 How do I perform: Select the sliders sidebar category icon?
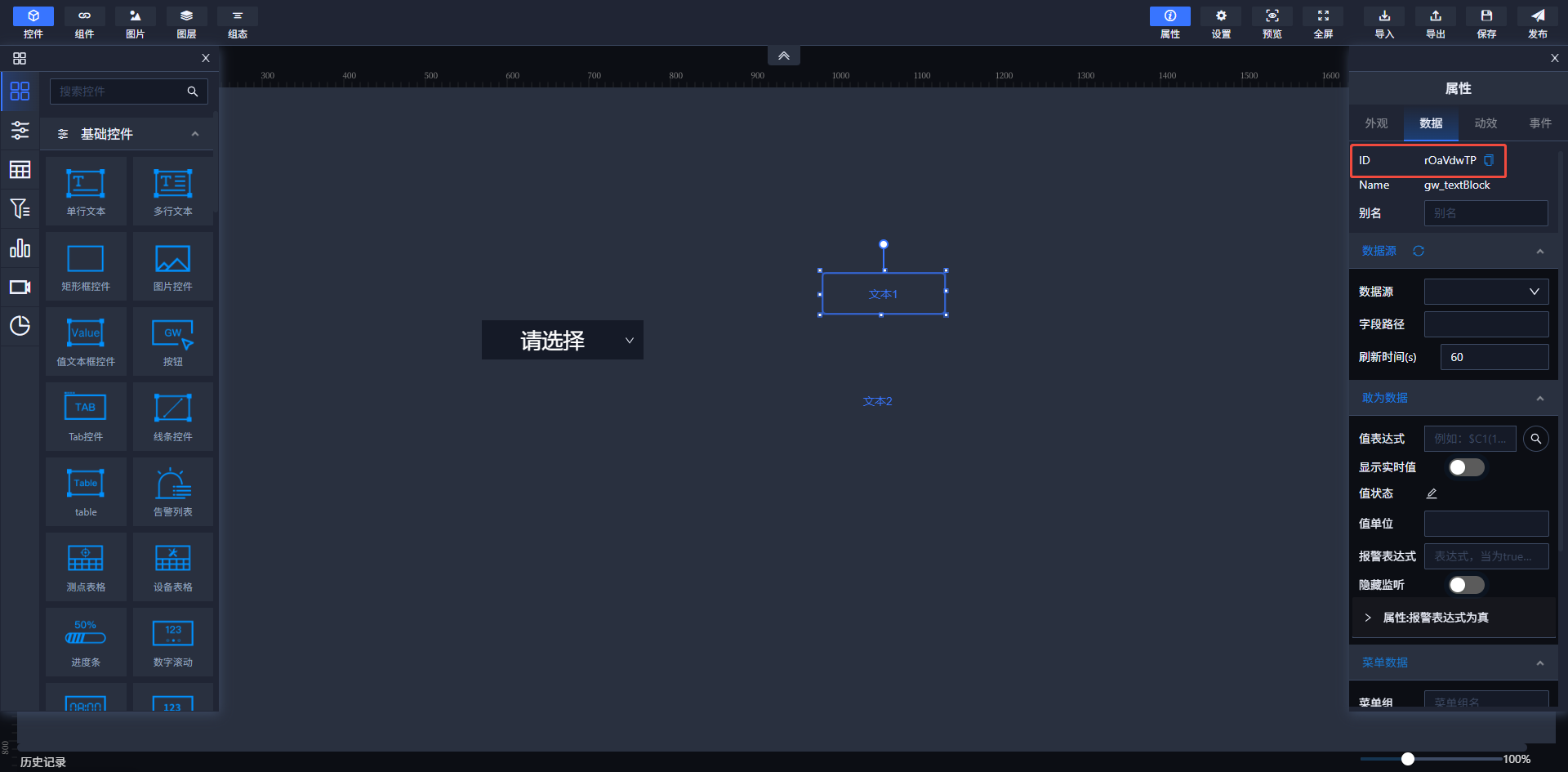coord(20,130)
